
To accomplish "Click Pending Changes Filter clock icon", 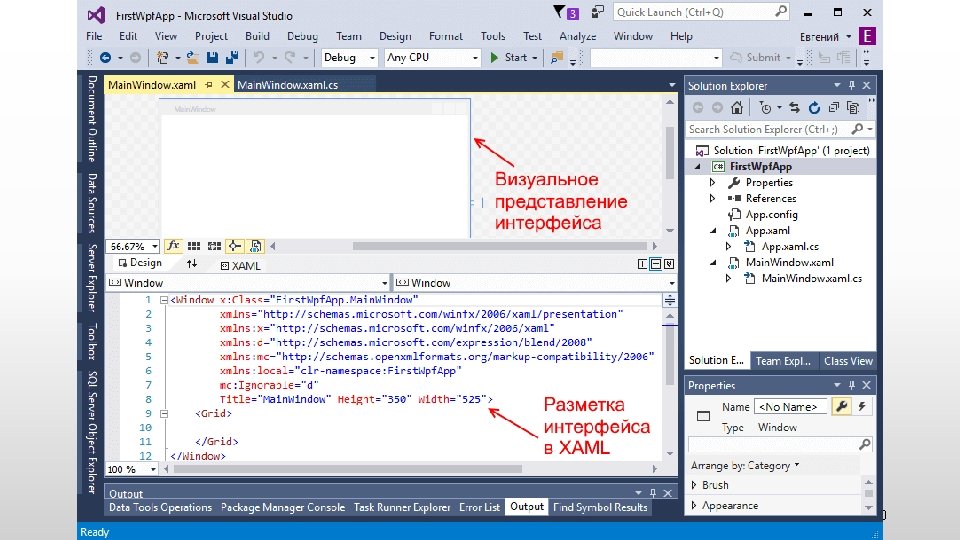I will pyautogui.click(x=765, y=108).
